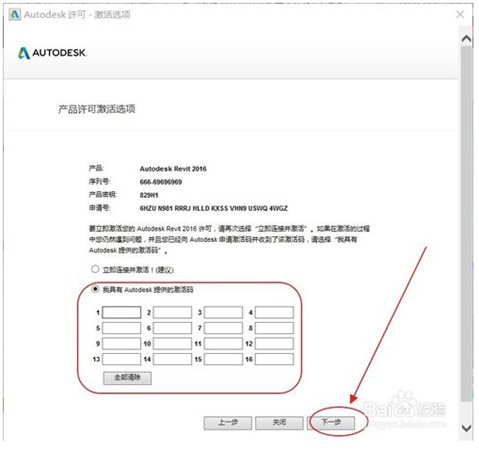The width and height of the screenshot is (479, 450).
Task: Click the Autodesk logo in the header
Action: 52,53
